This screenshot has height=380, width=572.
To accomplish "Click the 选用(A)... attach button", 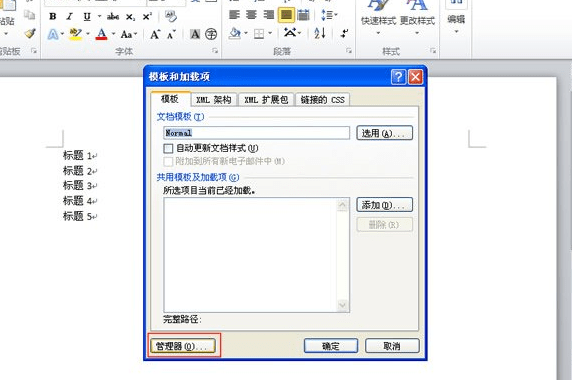I will pos(384,133).
